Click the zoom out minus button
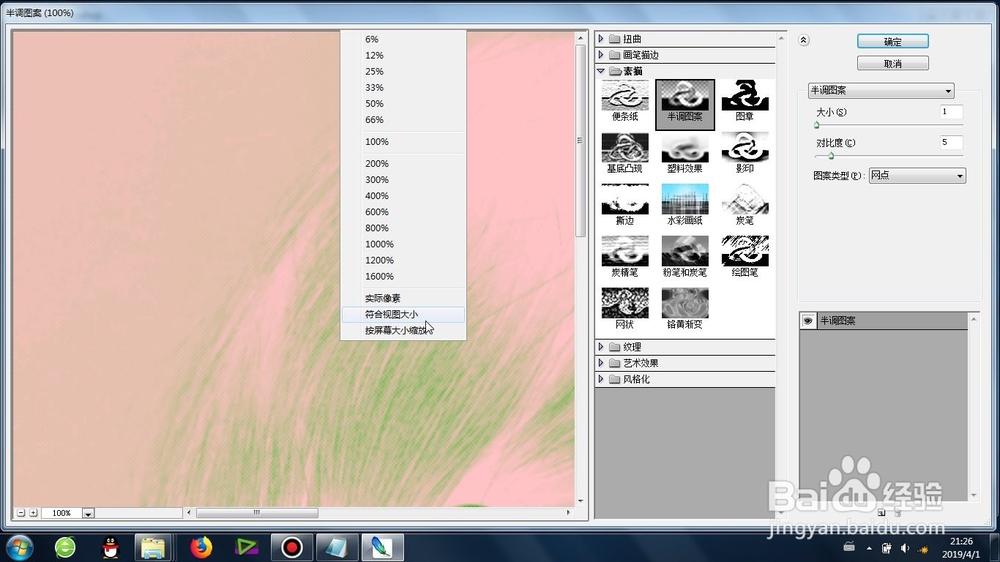This screenshot has width=1000, height=562. [x=20, y=513]
